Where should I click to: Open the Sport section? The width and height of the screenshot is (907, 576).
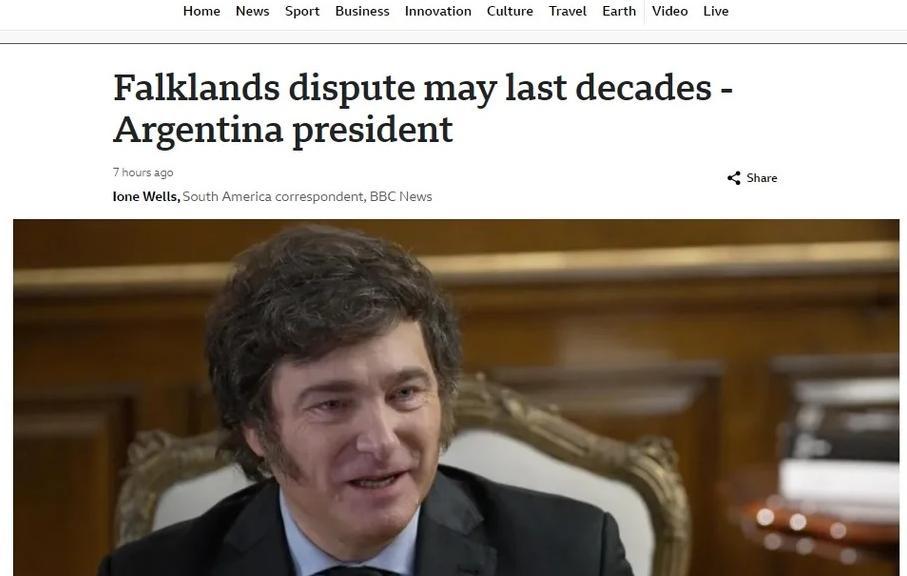coord(302,11)
